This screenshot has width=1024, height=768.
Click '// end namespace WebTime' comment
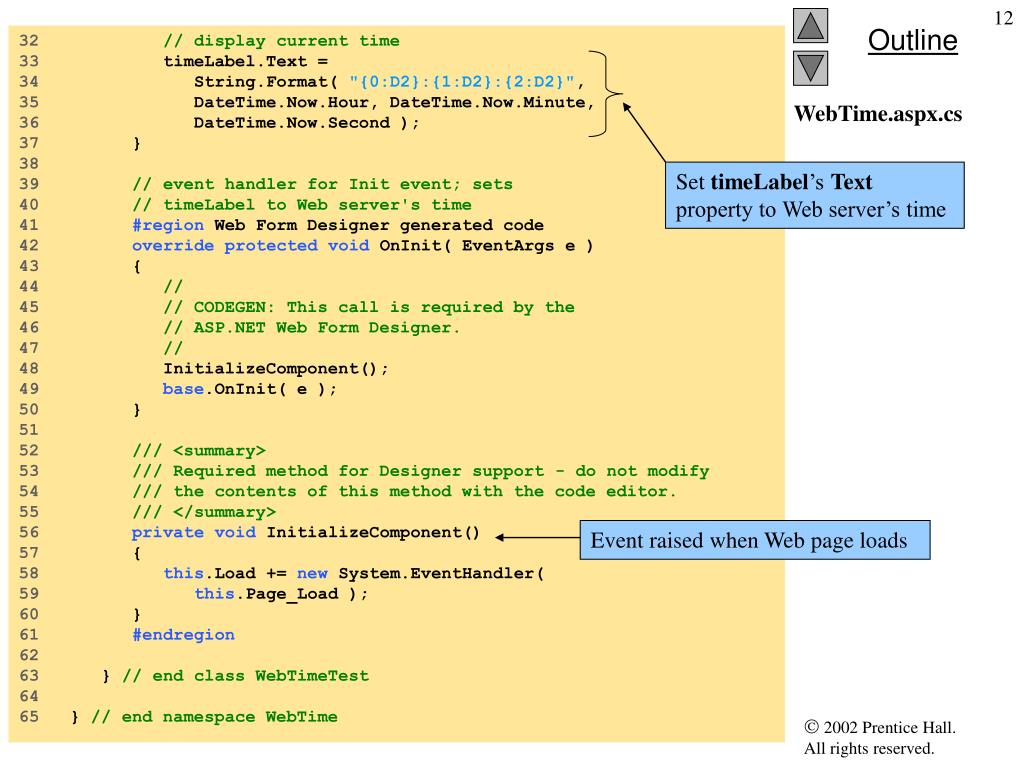[x=214, y=717]
